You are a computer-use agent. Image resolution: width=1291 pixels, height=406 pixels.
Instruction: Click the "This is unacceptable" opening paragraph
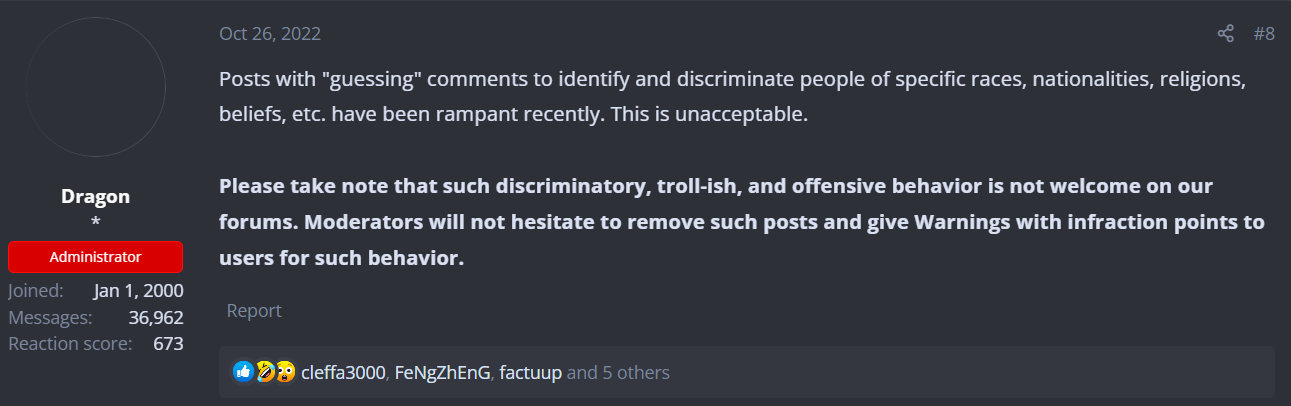[x=733, y=96]
